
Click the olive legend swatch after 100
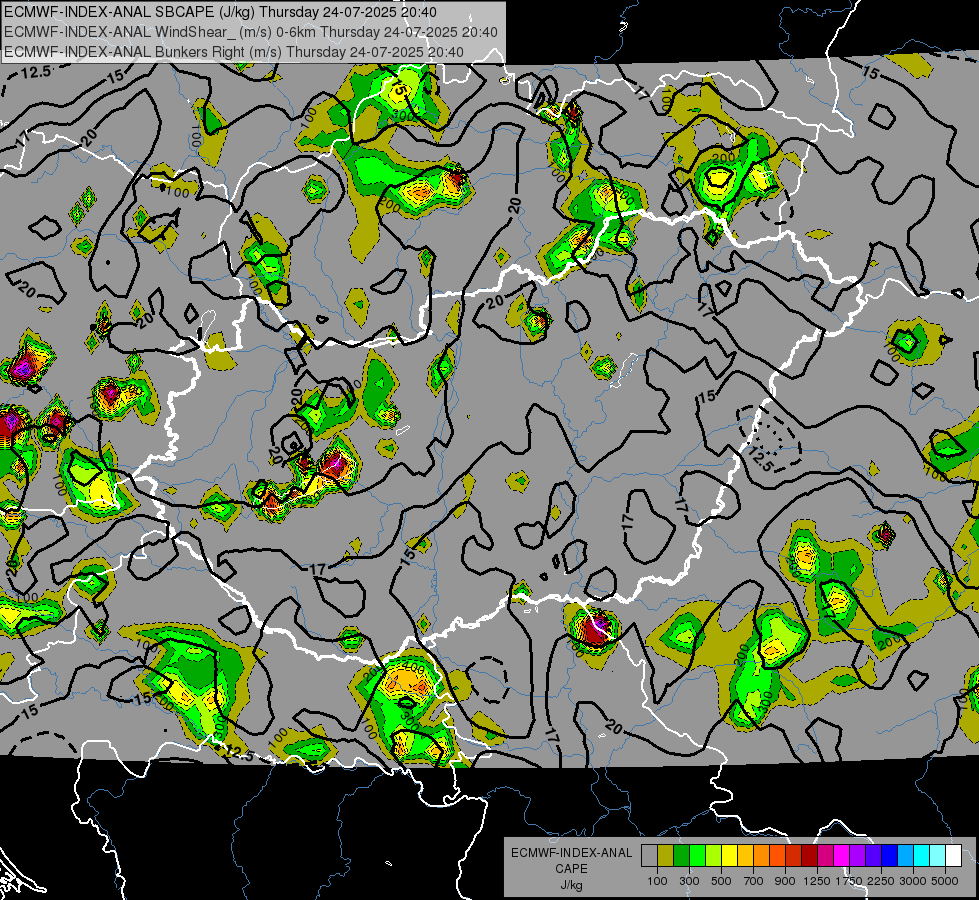click(x=665, y=856)
